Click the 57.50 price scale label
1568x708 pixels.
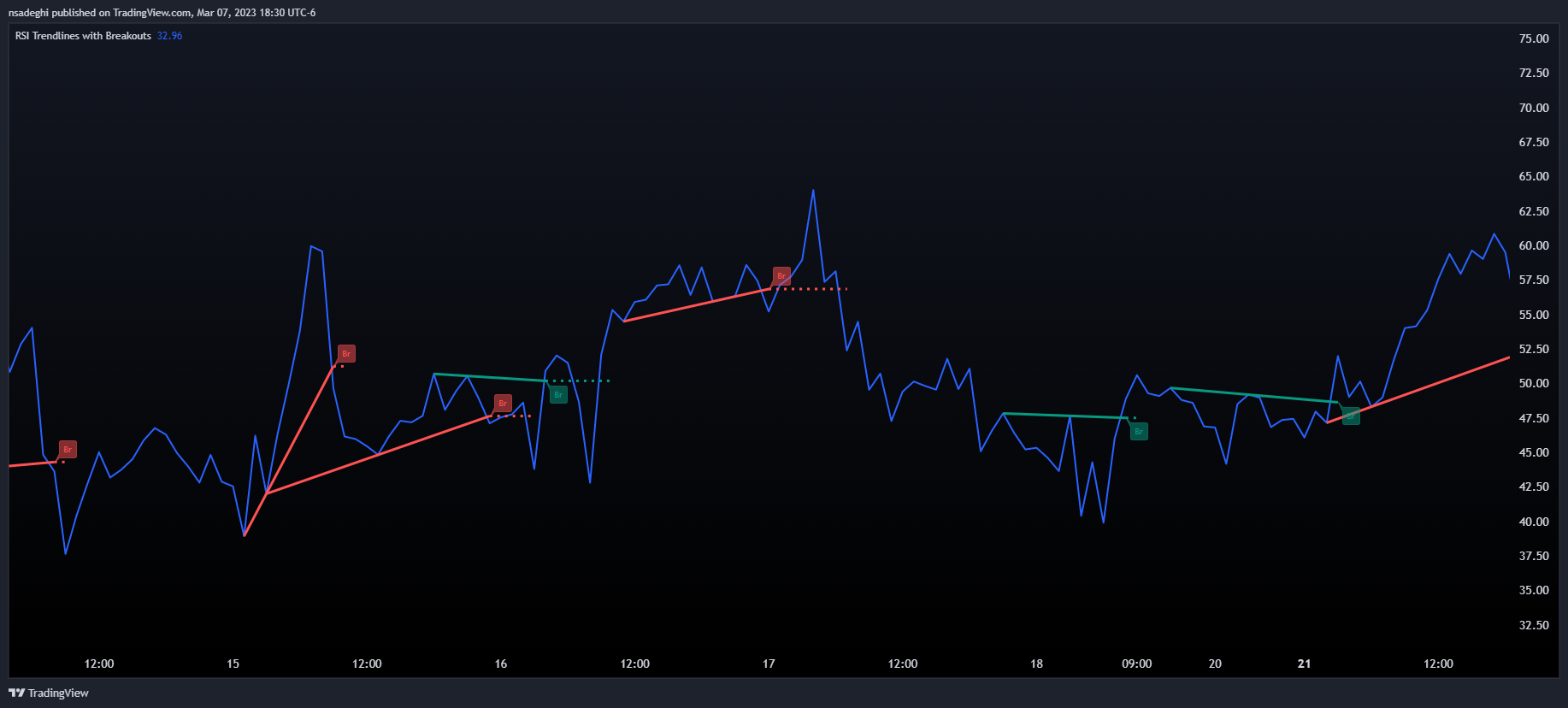click(x=1534, y=280)
